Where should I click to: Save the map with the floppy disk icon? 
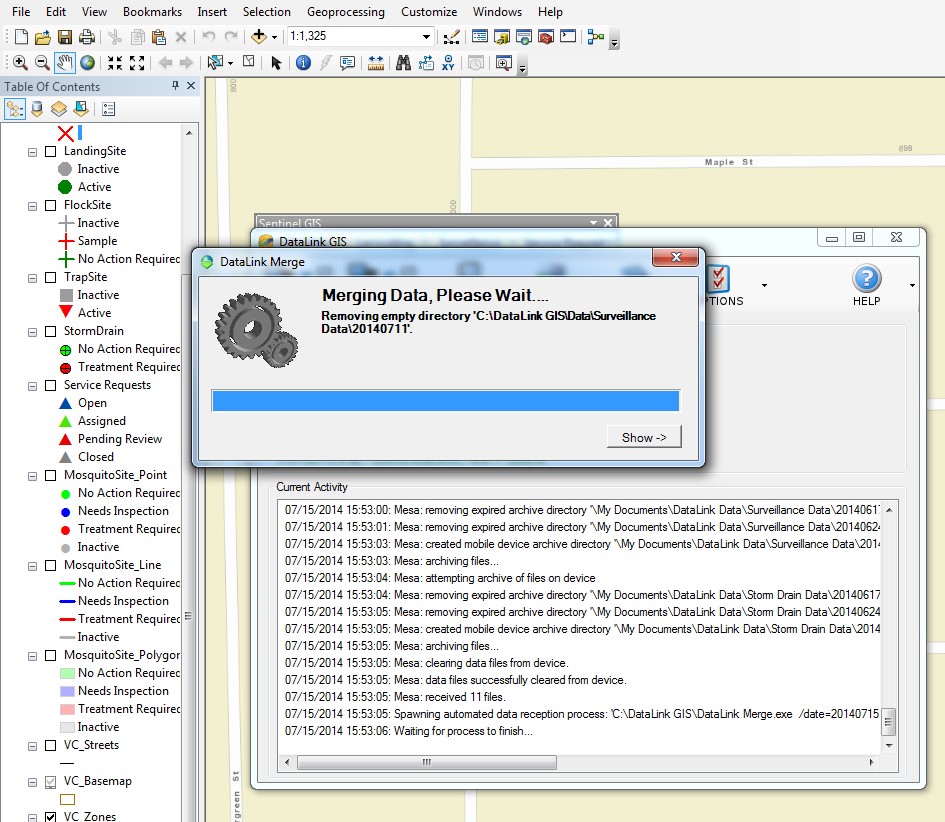pyautogui.click(x=64, y=37)
